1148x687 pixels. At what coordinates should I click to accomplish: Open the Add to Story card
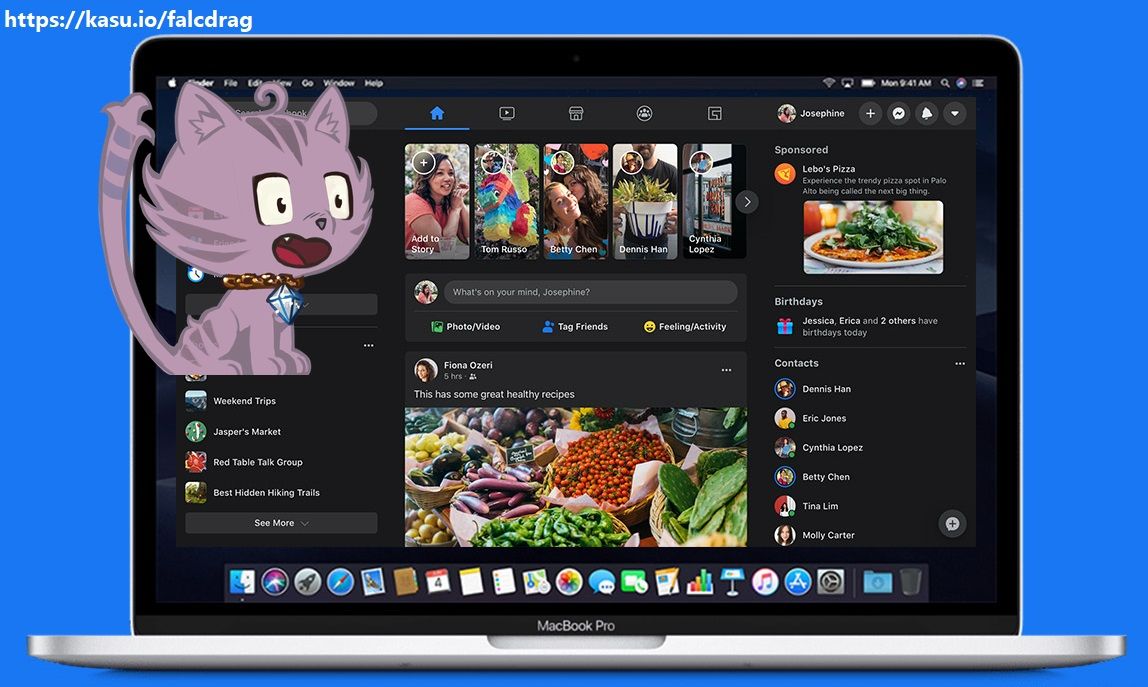[437, 201]
